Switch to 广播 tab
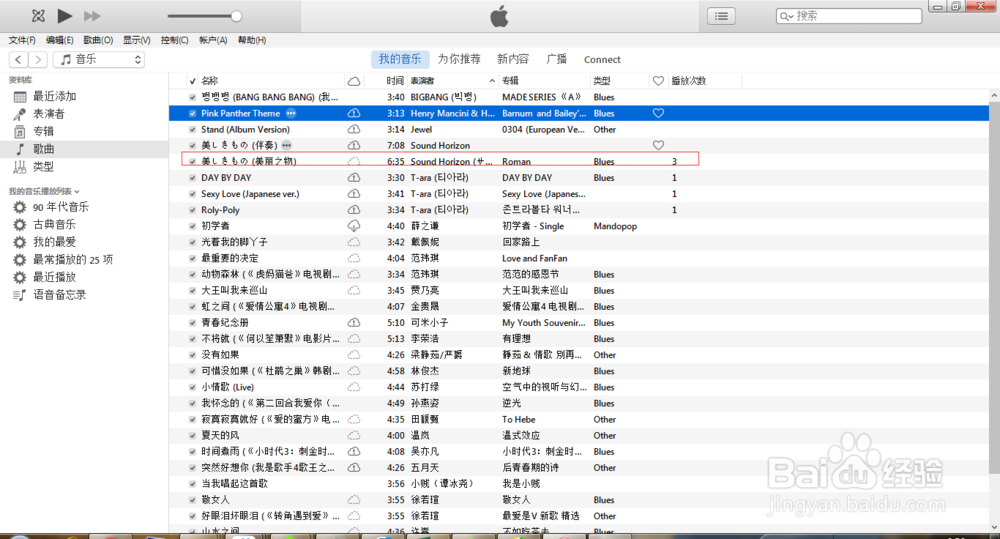1000x539 pixels. pyautogui.click(x=557, y=59)
